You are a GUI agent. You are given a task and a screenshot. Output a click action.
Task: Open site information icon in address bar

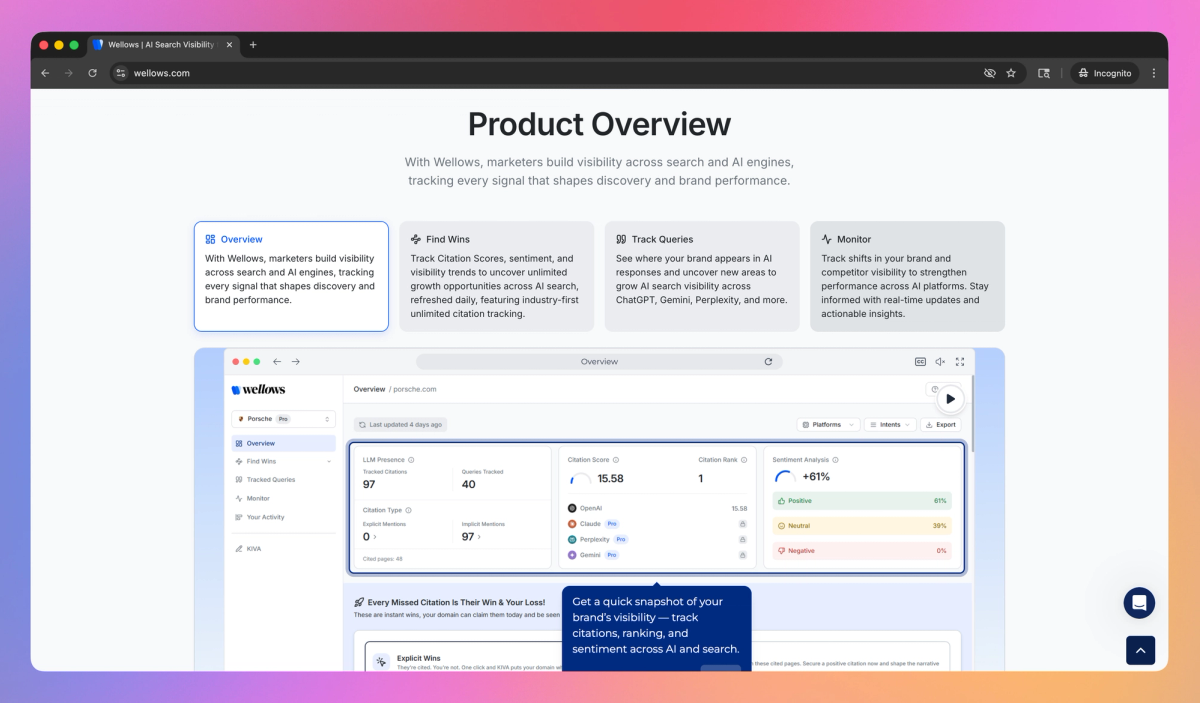pos(121,73)
